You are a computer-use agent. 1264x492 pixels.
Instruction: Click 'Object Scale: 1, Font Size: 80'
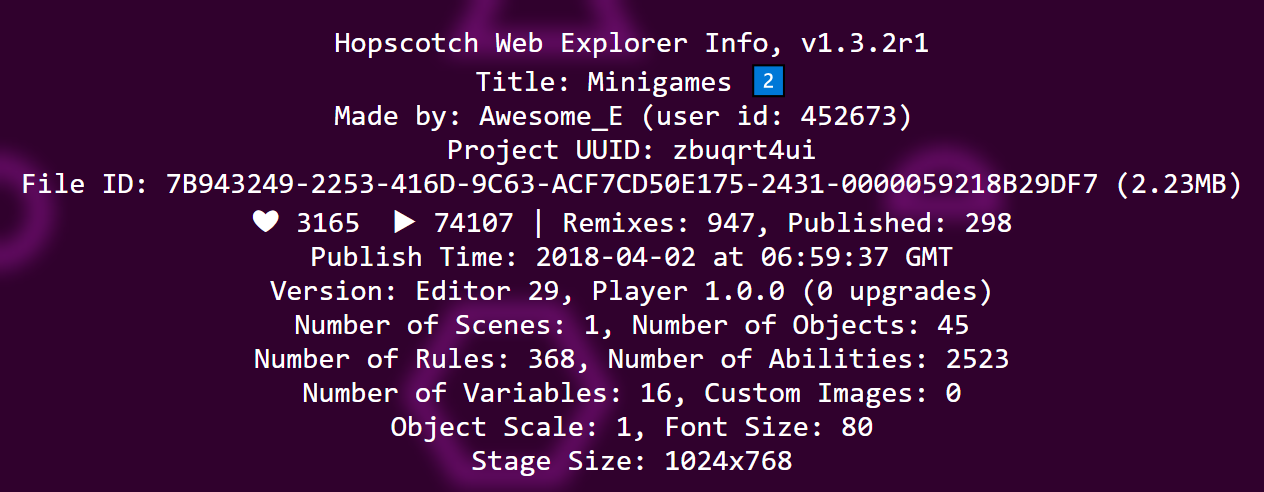[632, 427]
